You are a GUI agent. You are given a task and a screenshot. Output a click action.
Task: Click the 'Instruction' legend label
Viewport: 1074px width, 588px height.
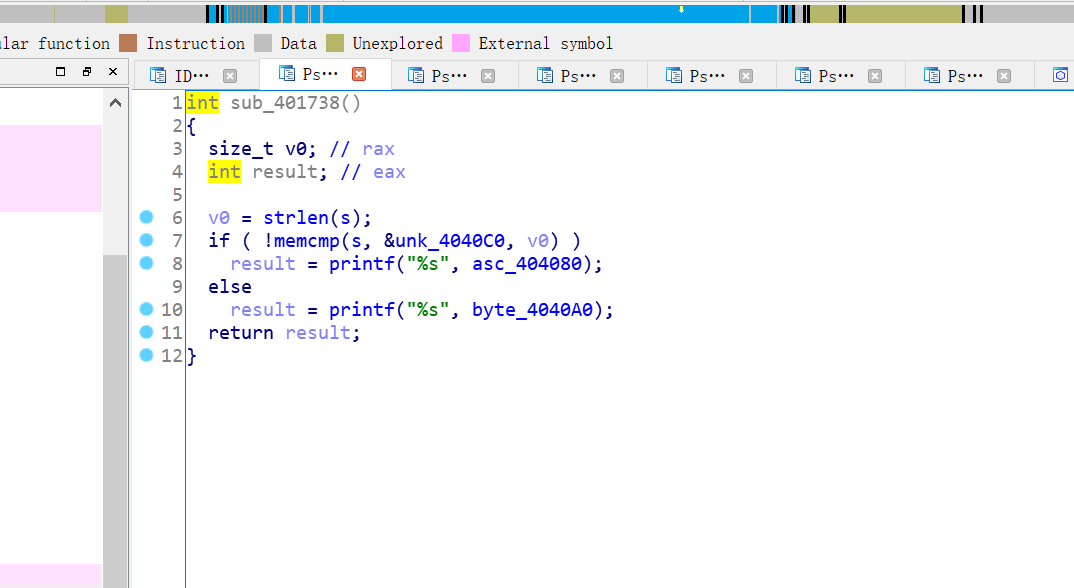(x=195, y=43)
